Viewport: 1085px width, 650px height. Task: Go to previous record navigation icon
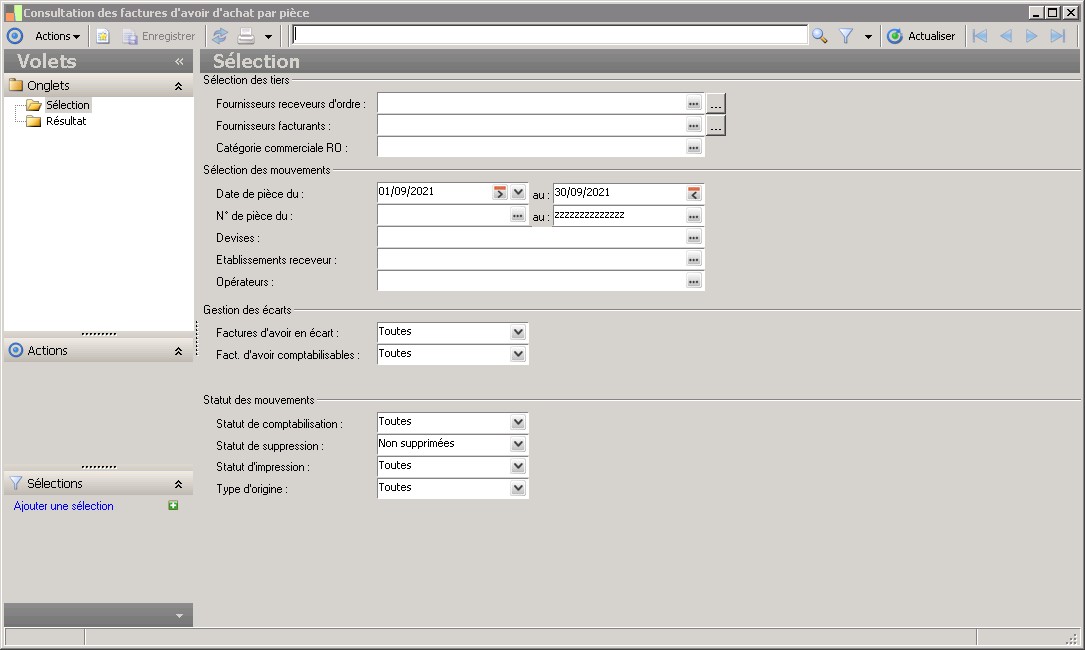1006,36
